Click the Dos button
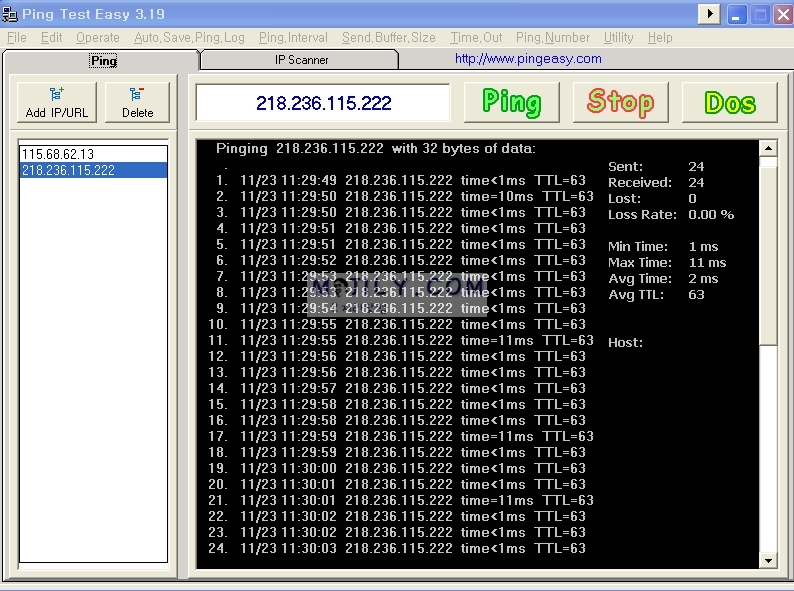794x591 pixels. point(730,102)
